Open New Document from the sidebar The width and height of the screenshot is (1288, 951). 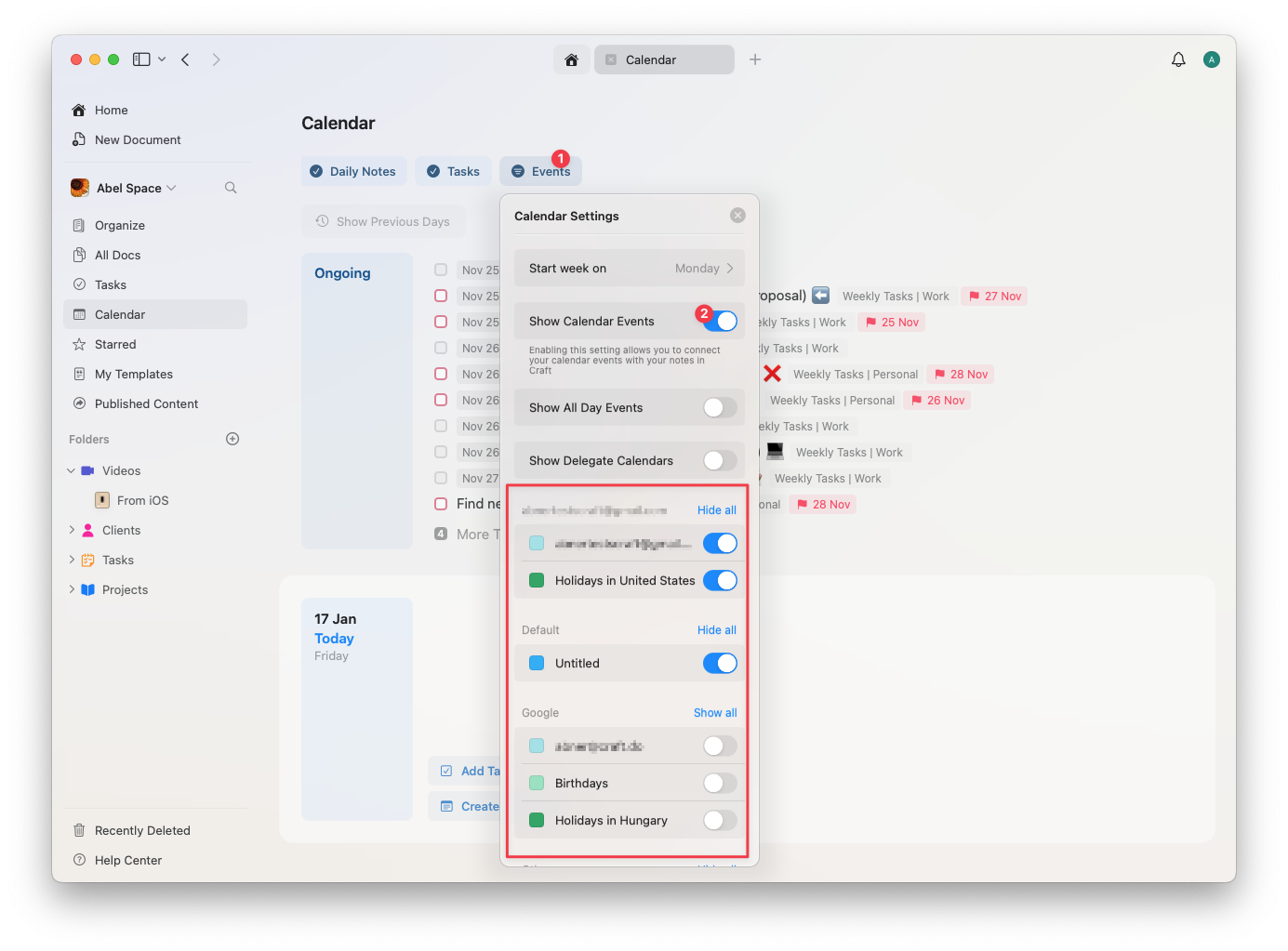tap(136, 139)
